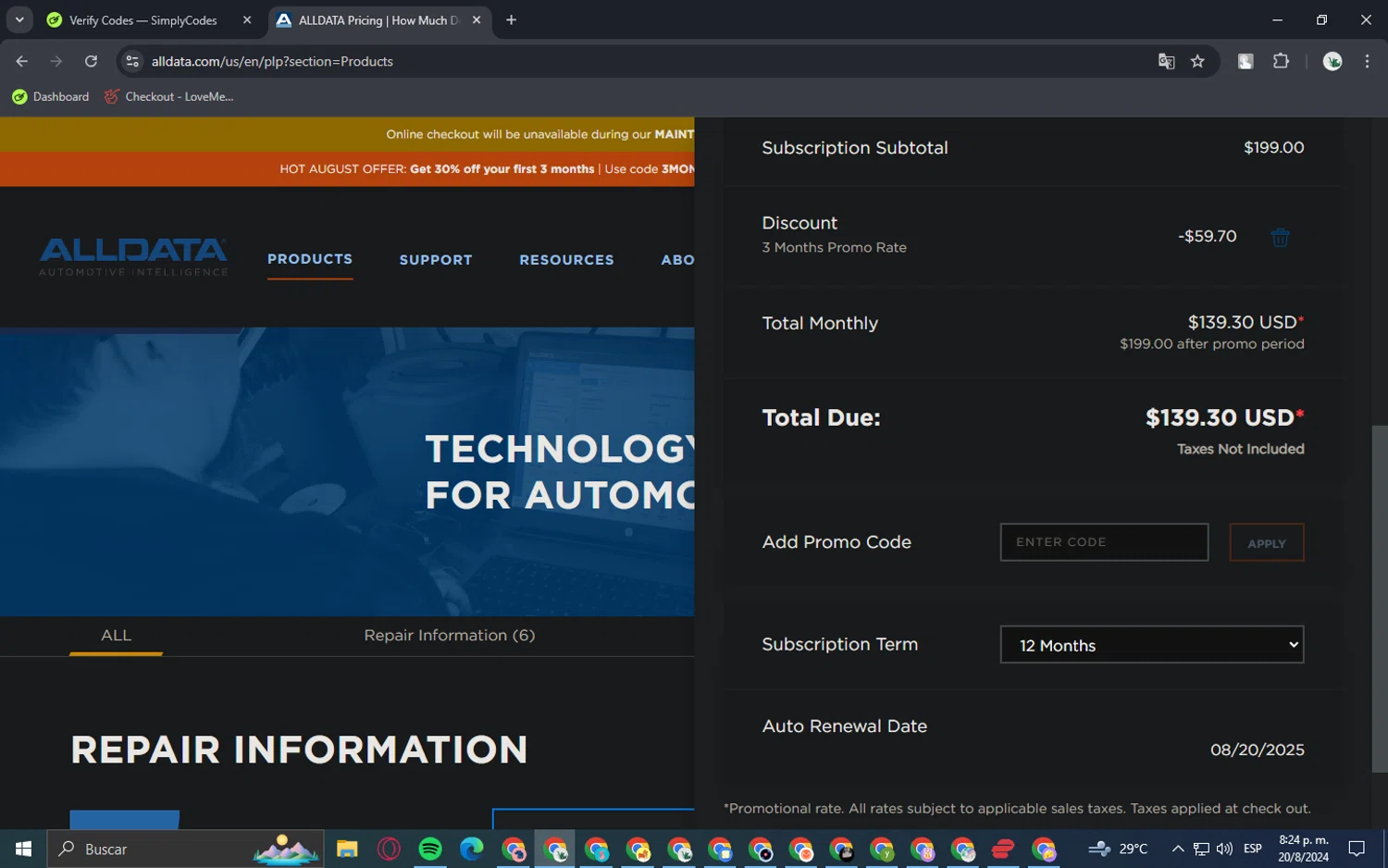1388x868 pixels.
Task: Click the Auto Renewal Date 08/20/2025
Action: coord(1258,750)
